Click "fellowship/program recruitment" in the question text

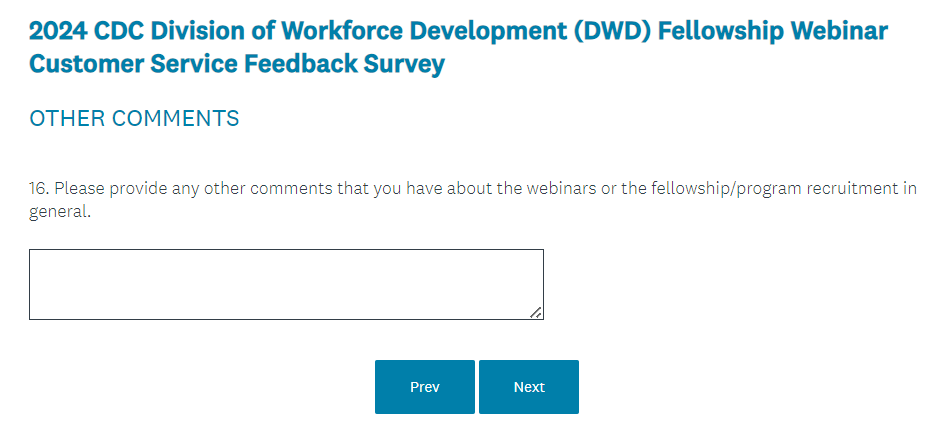click(763, 189)
